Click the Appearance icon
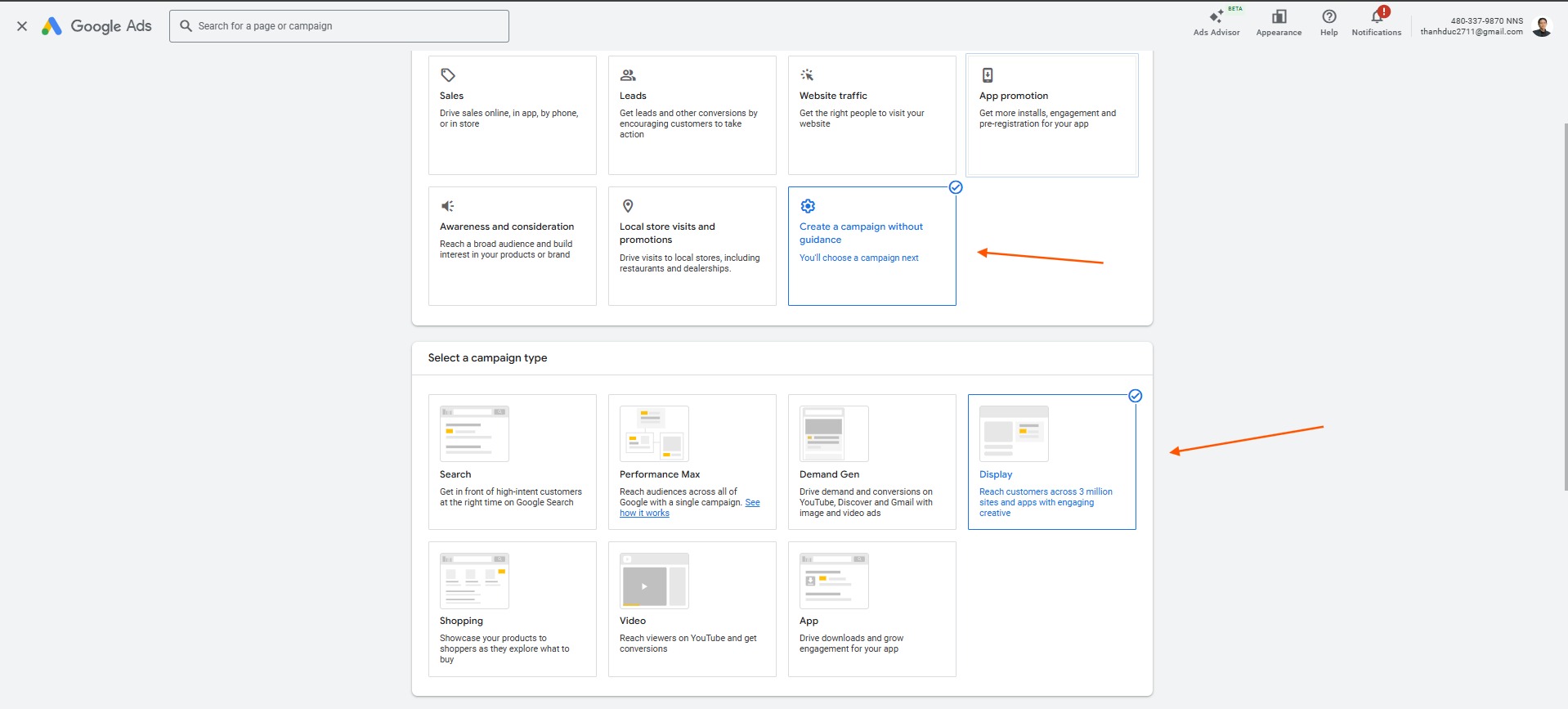This screenshot has width=1568, height=709. click(1279, 18)
